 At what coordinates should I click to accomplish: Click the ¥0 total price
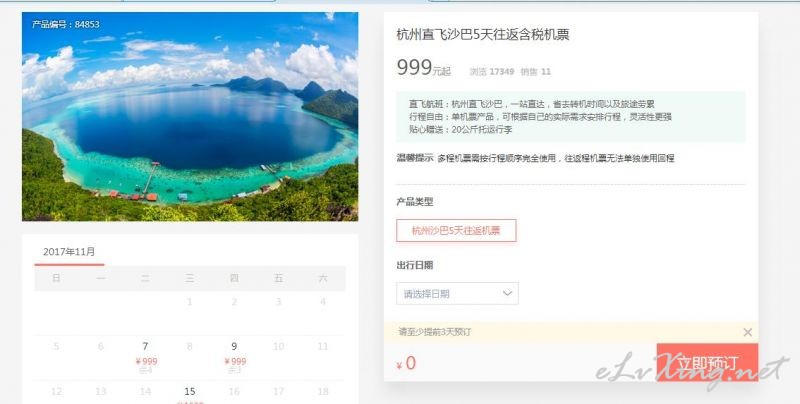(x=407, y=363)
